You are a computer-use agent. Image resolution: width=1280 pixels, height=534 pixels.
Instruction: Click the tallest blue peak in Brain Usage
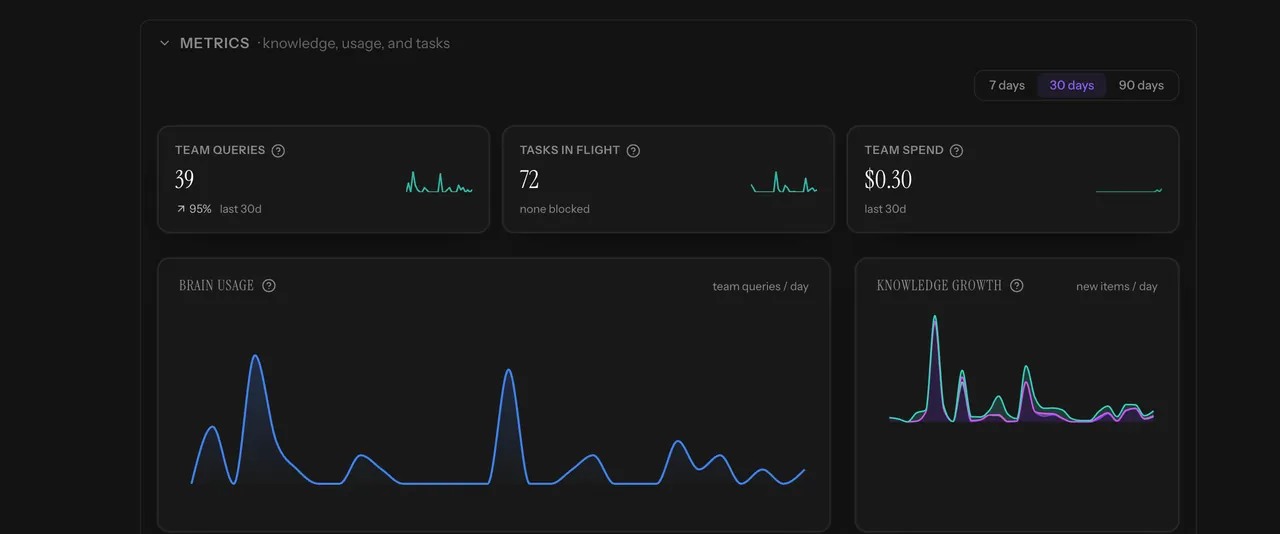tap(255, 357)
